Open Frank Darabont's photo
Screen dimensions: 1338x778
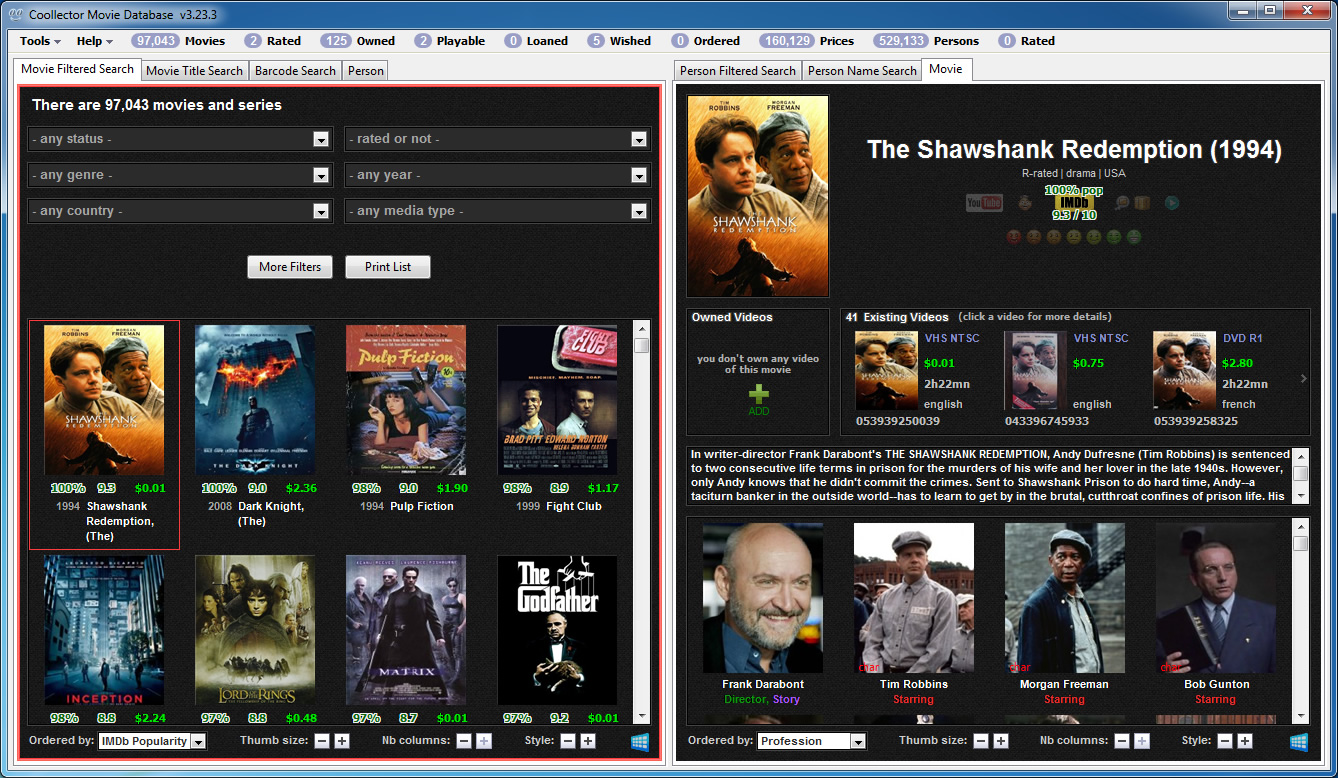coord(763,598)
